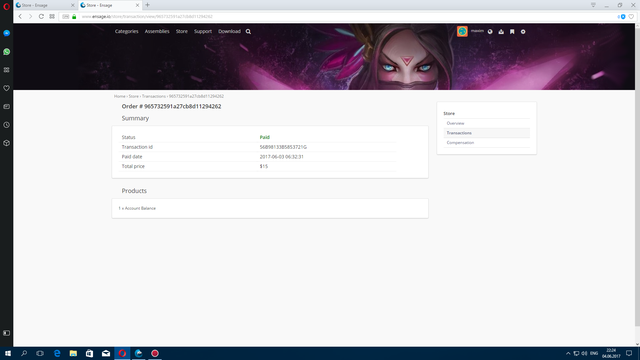
Task: Open Mail app from the taskbar
Action: click(106, 353)
